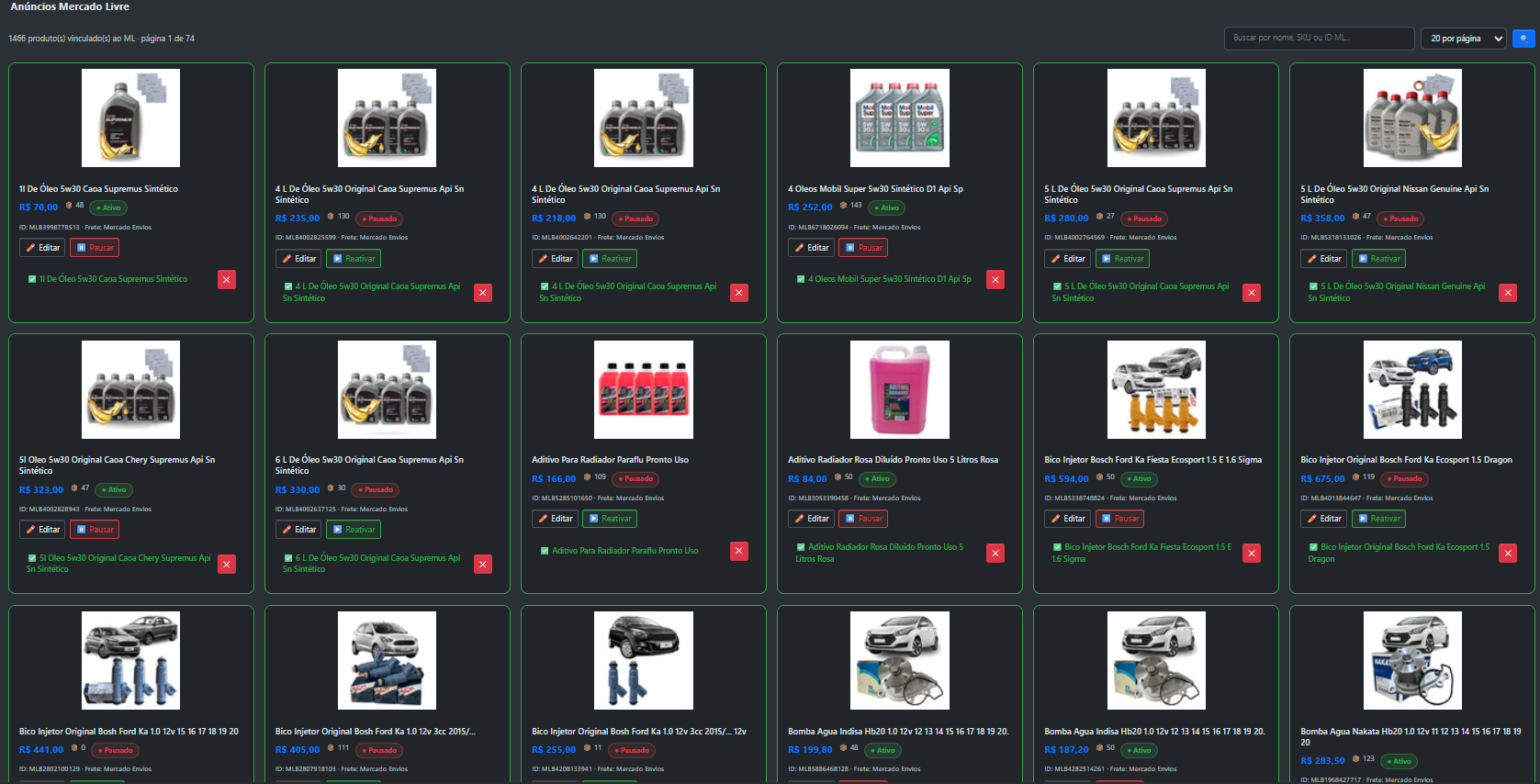1540x784 pixels.
Task: Open thumbnail of 1l De Óleo 5w30 Caoa Supremus
Action: coord(130,118)
